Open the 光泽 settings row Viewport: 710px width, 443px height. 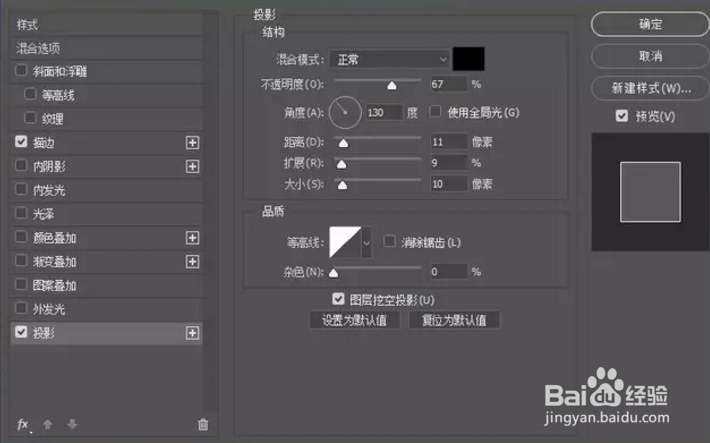(106, 214)
